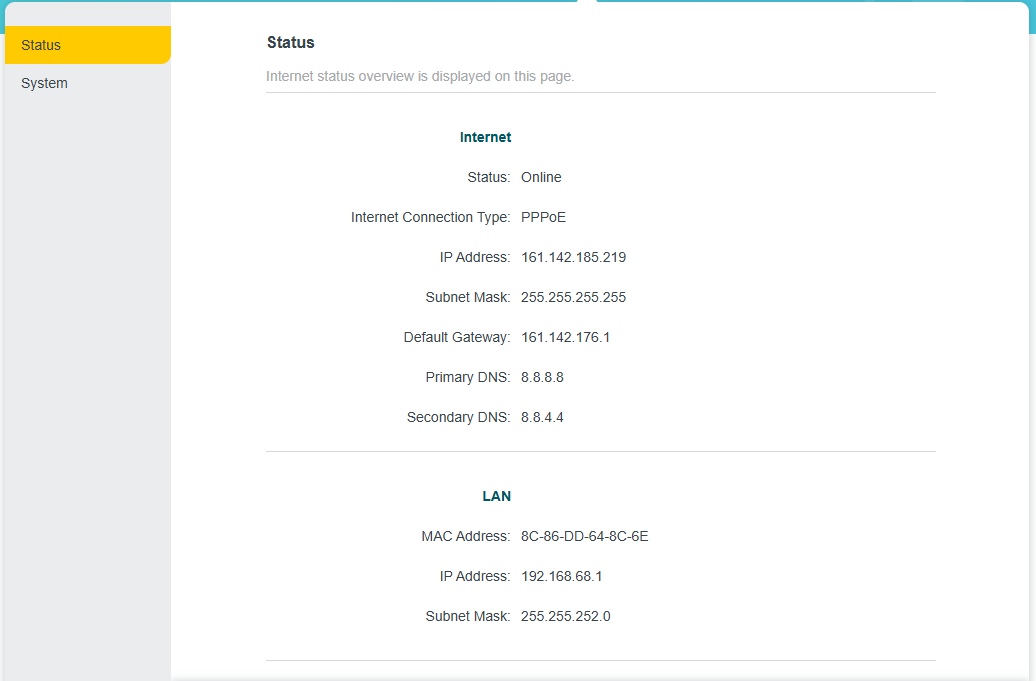Click the LAN section heading
This screenshot has height=681, width=1036.
point(497,496)
